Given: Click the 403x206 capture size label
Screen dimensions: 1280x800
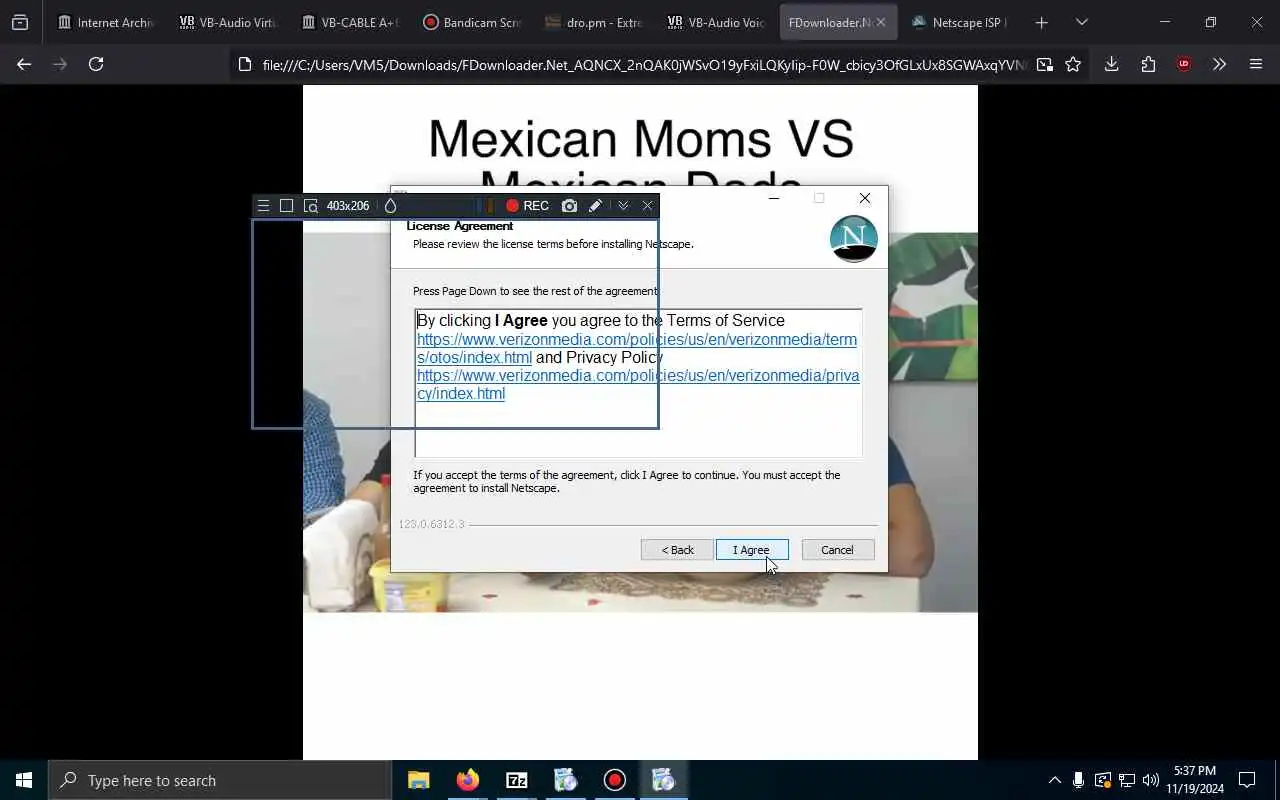Looking at the screenshot, I should tap(348, 206).
